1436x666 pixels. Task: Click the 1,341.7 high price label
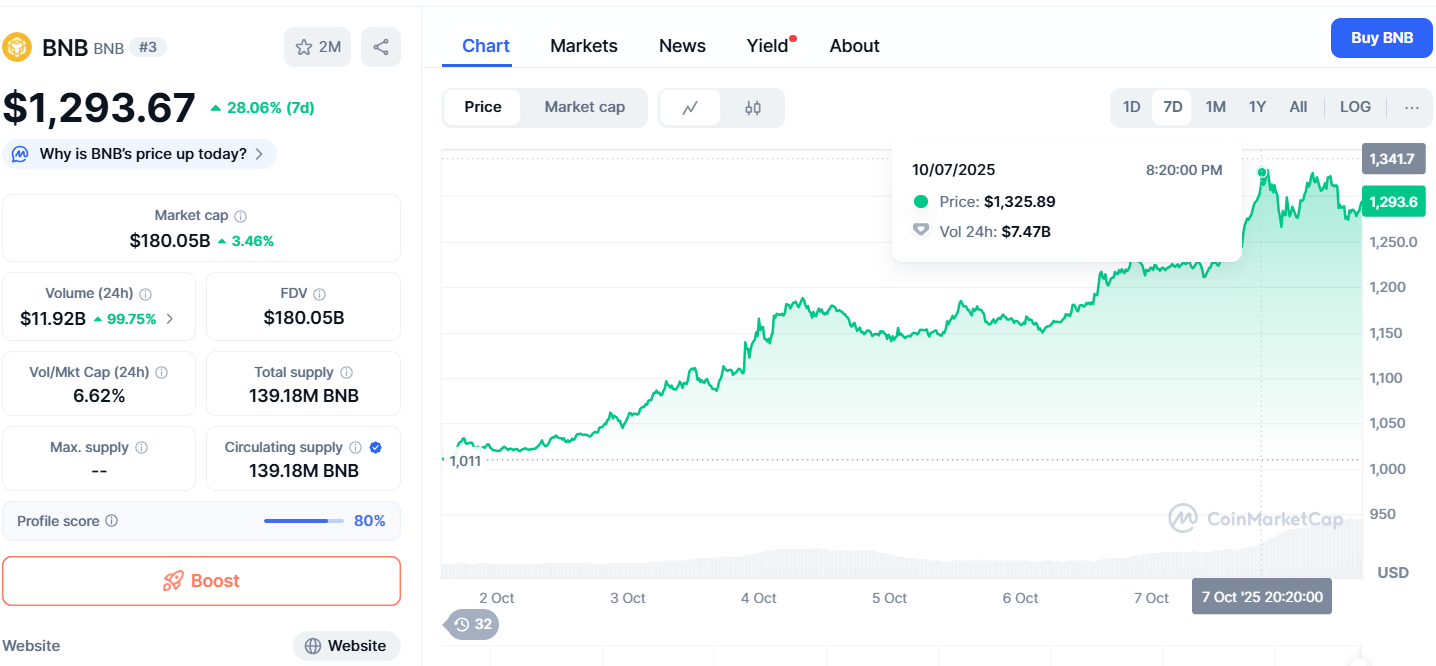click(x=1392, y=159)
